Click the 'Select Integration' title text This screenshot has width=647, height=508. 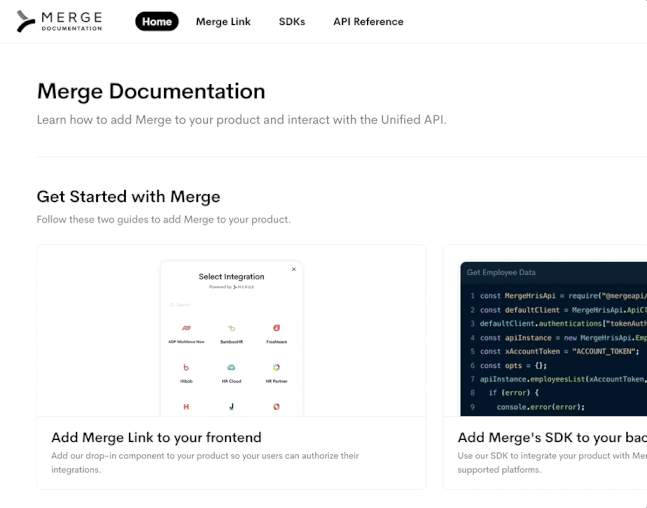coord(231,276)
